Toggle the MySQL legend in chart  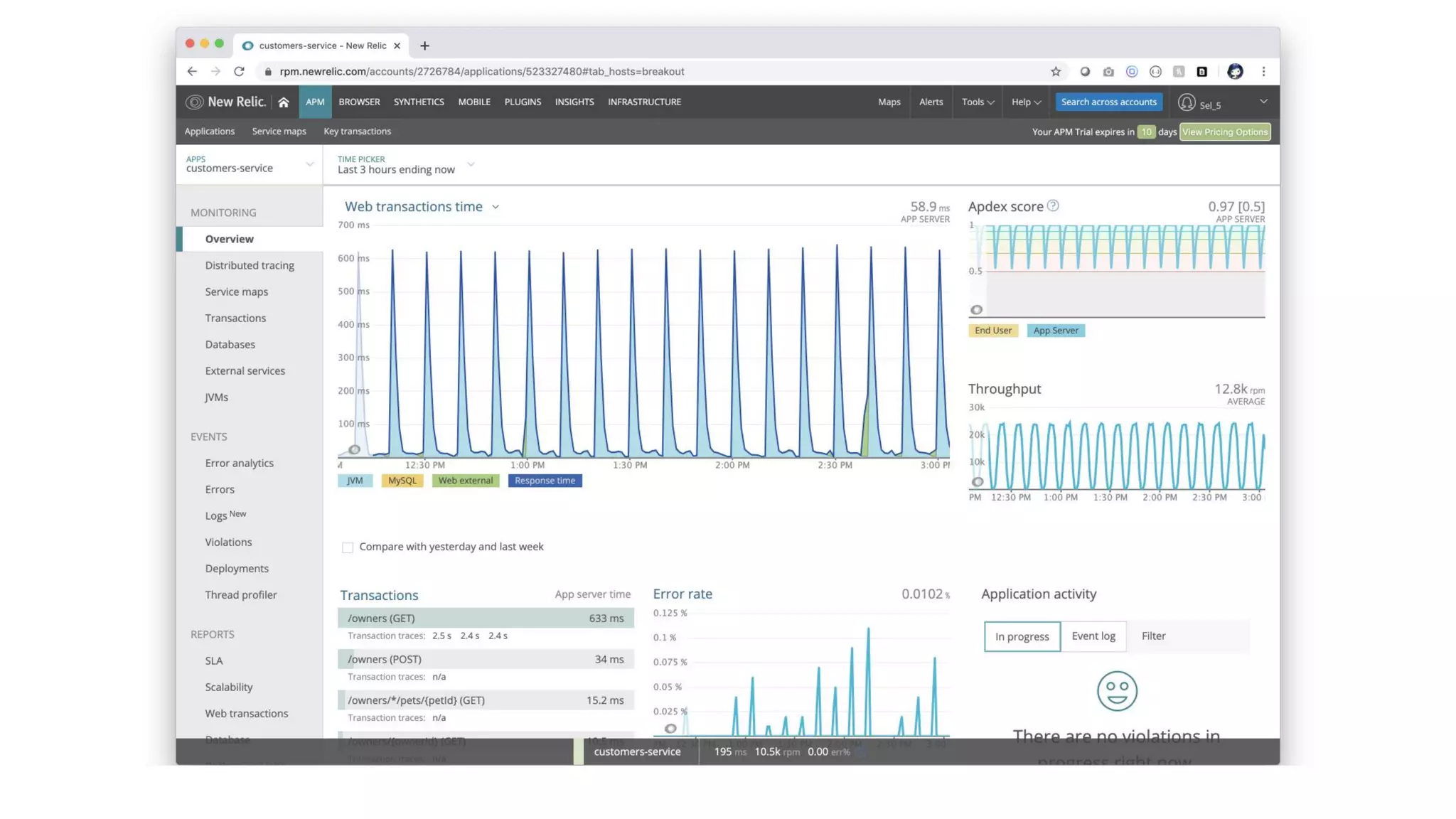point(402,481)
